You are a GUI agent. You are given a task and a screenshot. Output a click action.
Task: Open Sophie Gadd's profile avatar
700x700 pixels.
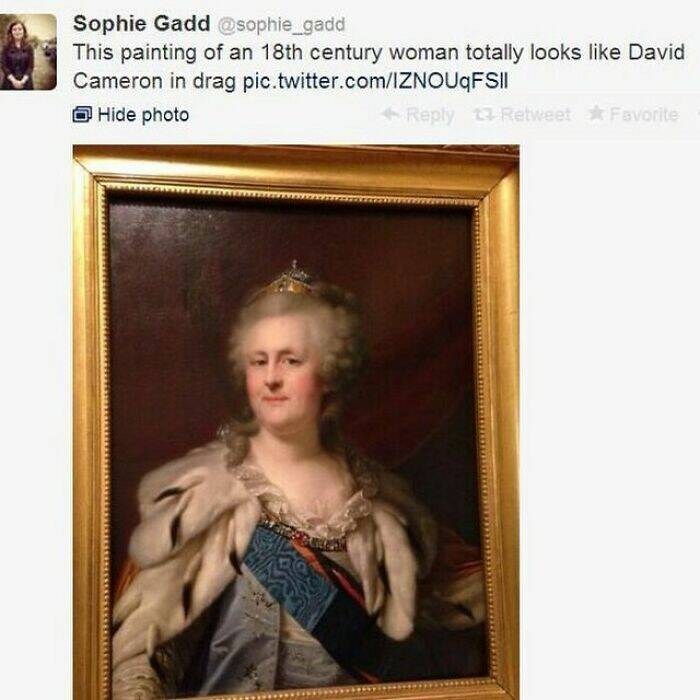point(28,52)
